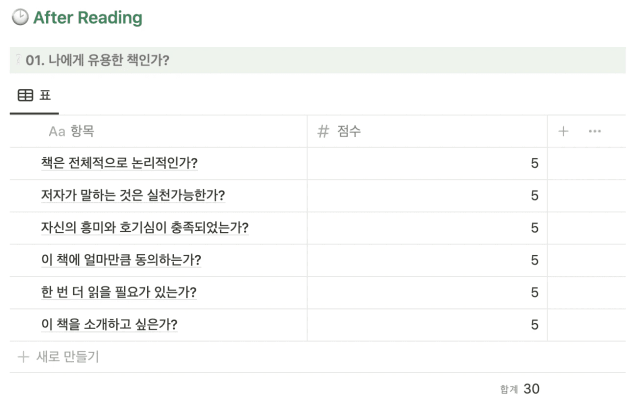Click the hash icon in 점수 header
Viewport: 640px width, 418px height.
pos(323,131)
